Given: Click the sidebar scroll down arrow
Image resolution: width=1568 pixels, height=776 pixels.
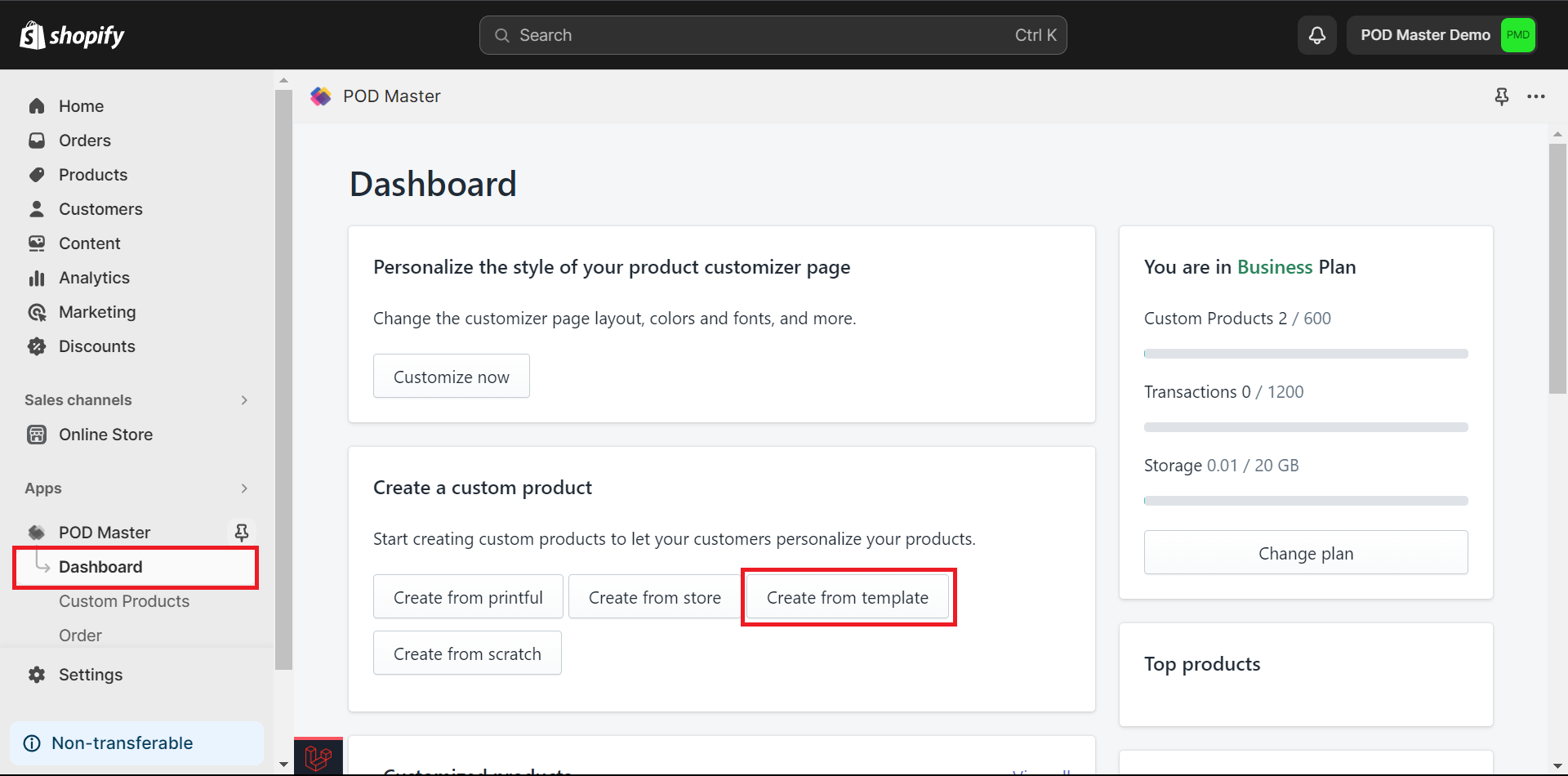Looking at the screenshot, I should coord(283,765).
